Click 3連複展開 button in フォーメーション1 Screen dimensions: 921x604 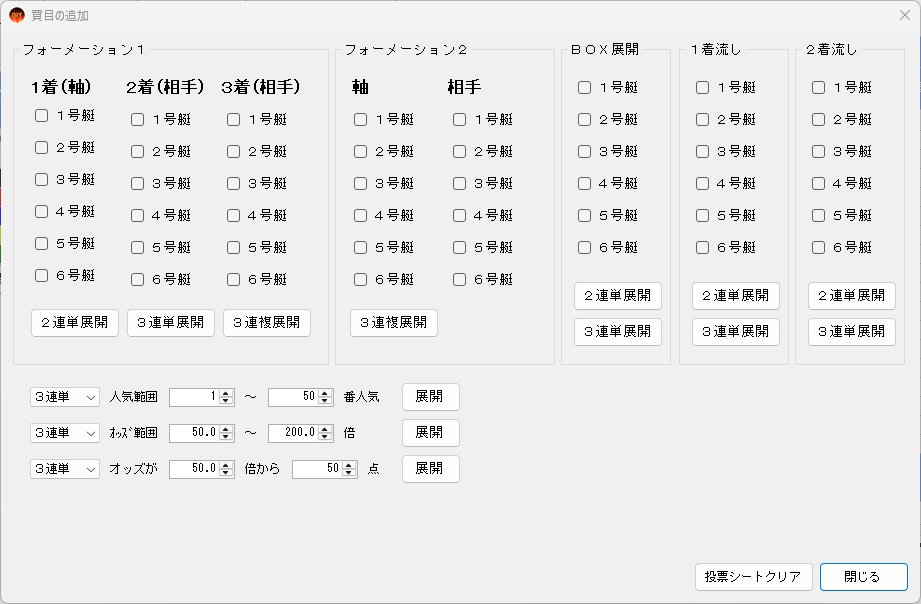click(x=267, y=323)
